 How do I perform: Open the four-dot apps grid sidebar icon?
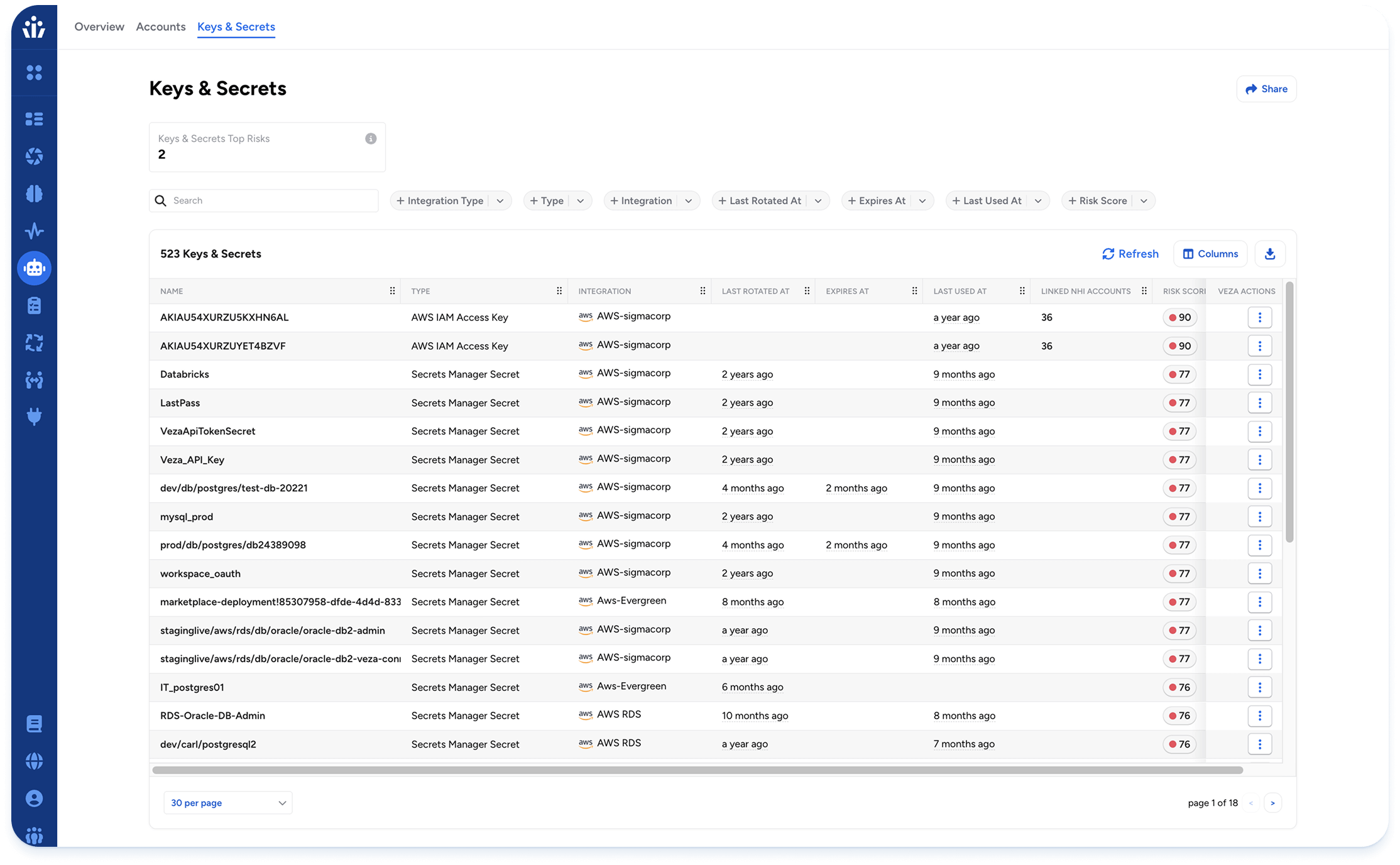[34, 73]
